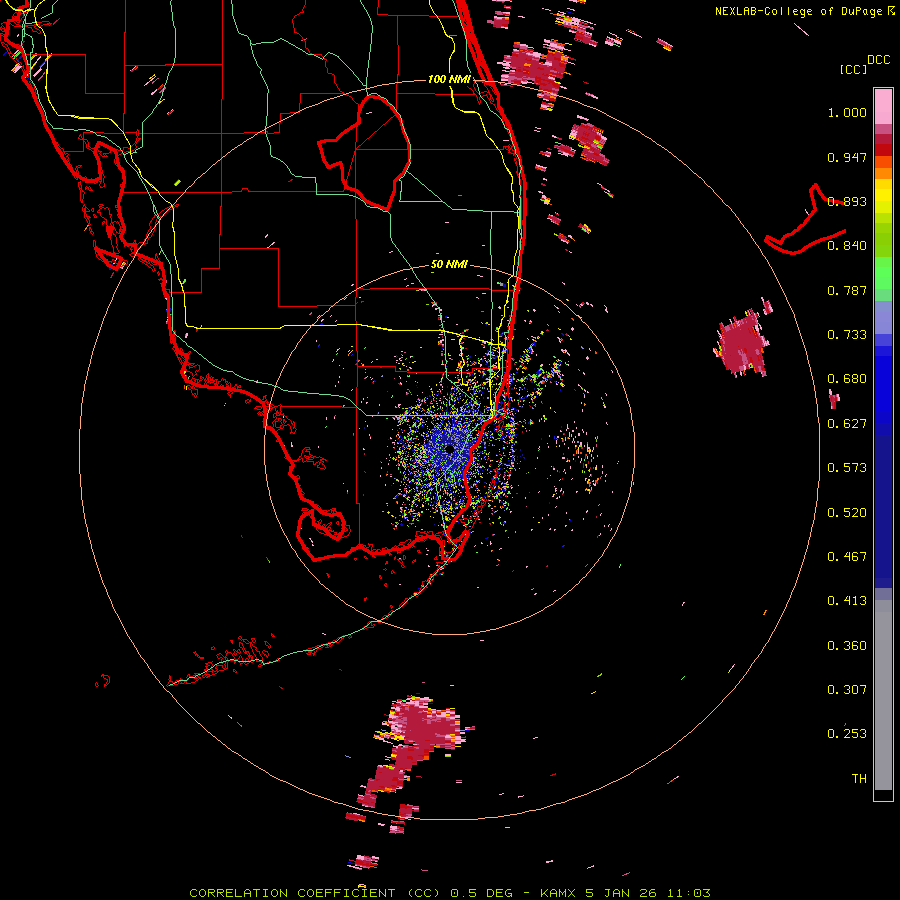The width and height of the screenshot is (900, 900).
Task: Click the 50 NMI range ring label
Action: pyautogui.click(x=449, y=264)
